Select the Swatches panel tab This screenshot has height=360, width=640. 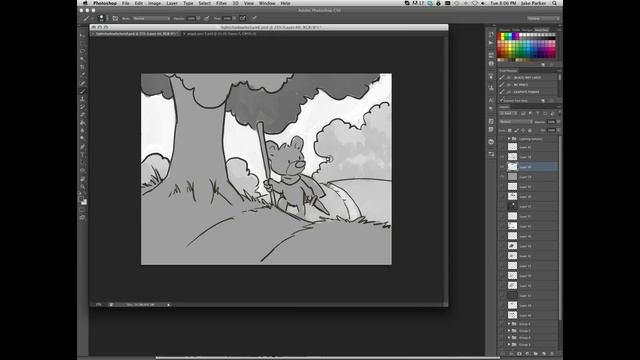tap(541, 30)
